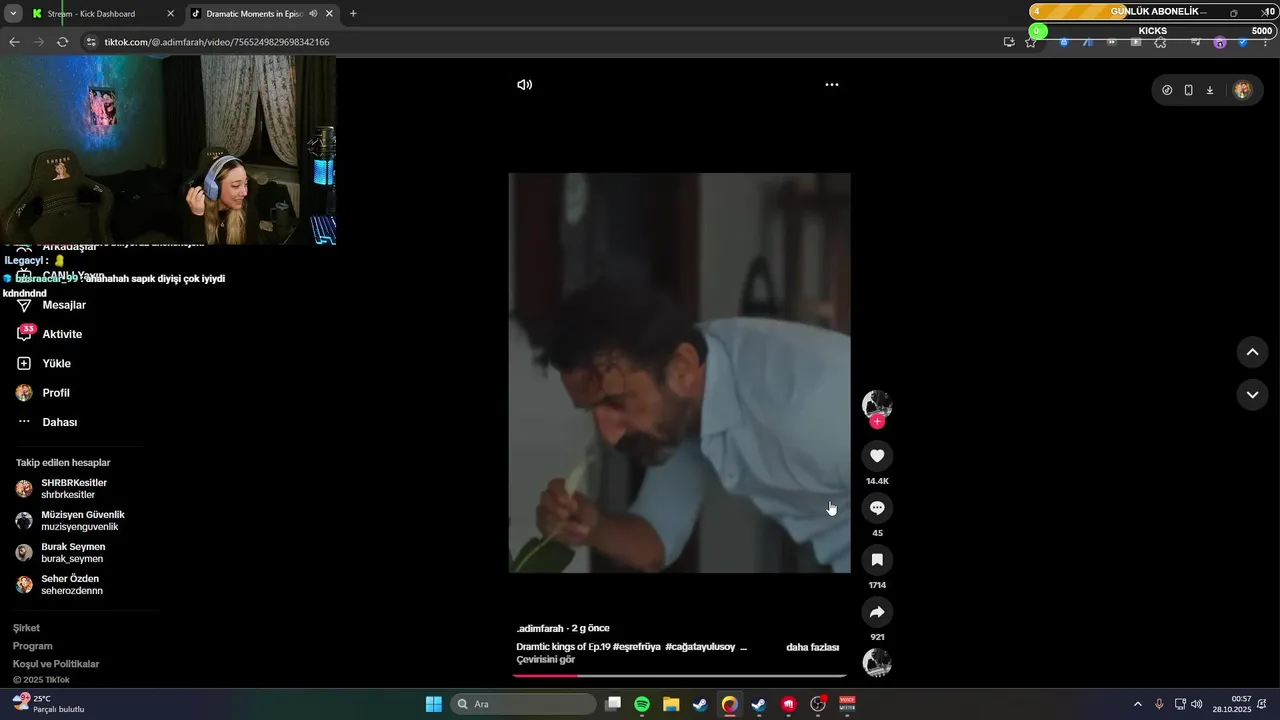Go to the next video with the down chevron
The height and width of the screenshot is (720, 1280).
(x=1252, y=395)
